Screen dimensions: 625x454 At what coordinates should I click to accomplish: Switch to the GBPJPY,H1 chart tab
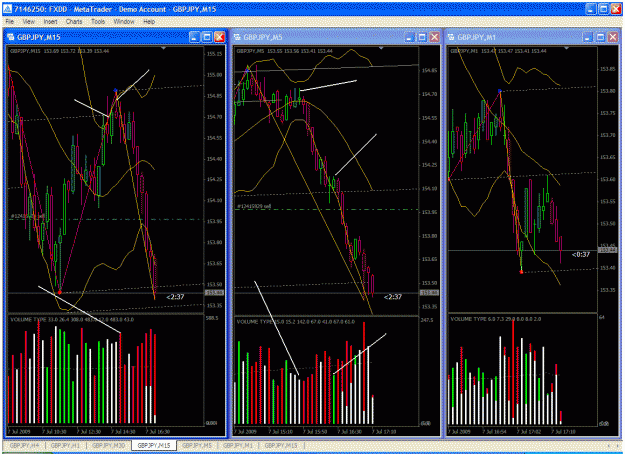(x=65, y=445)
